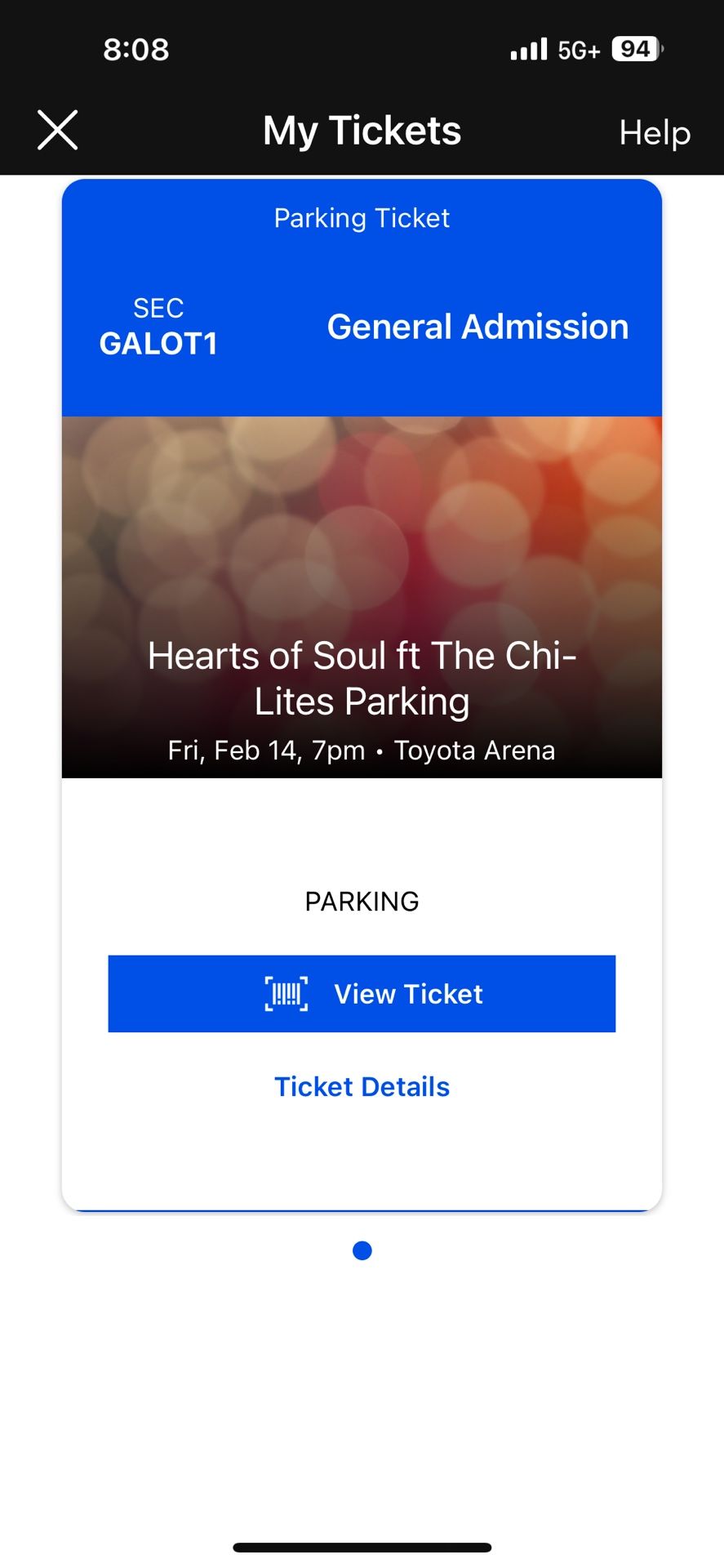Tap the Hearts of Soul event title

[x=362, y=678]
